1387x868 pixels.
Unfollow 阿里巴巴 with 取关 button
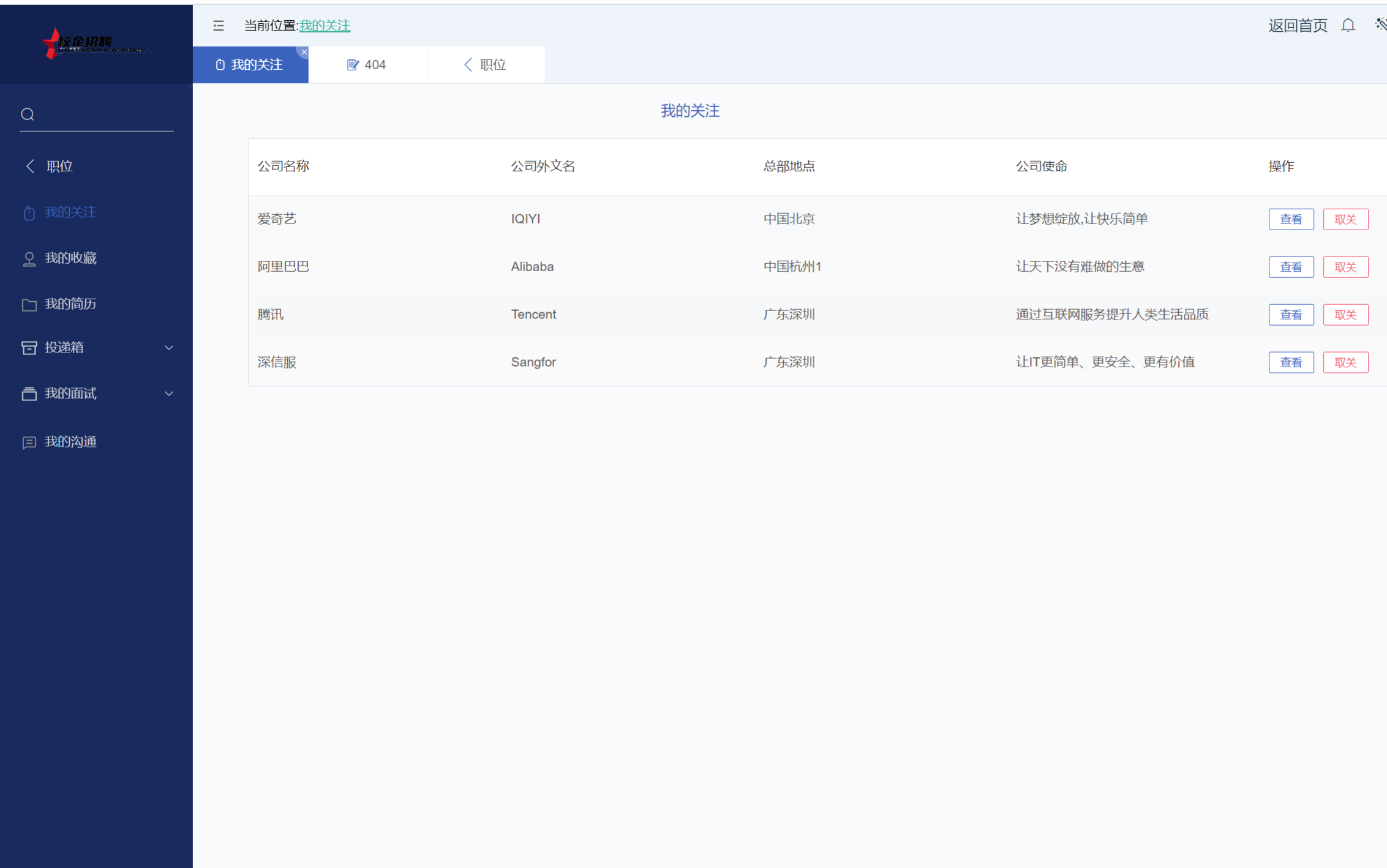pos(1345,267)
